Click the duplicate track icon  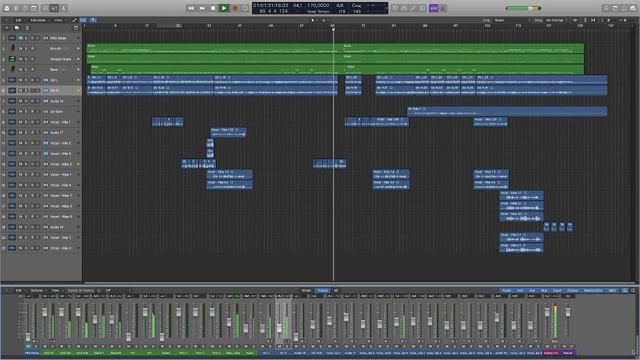(x=17, y=28)
